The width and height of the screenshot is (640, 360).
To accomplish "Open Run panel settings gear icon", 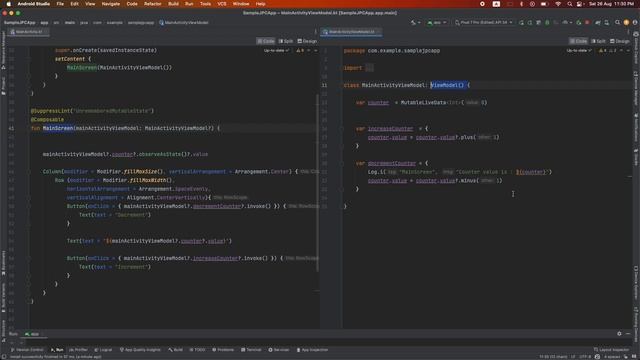I will point(619,334).
